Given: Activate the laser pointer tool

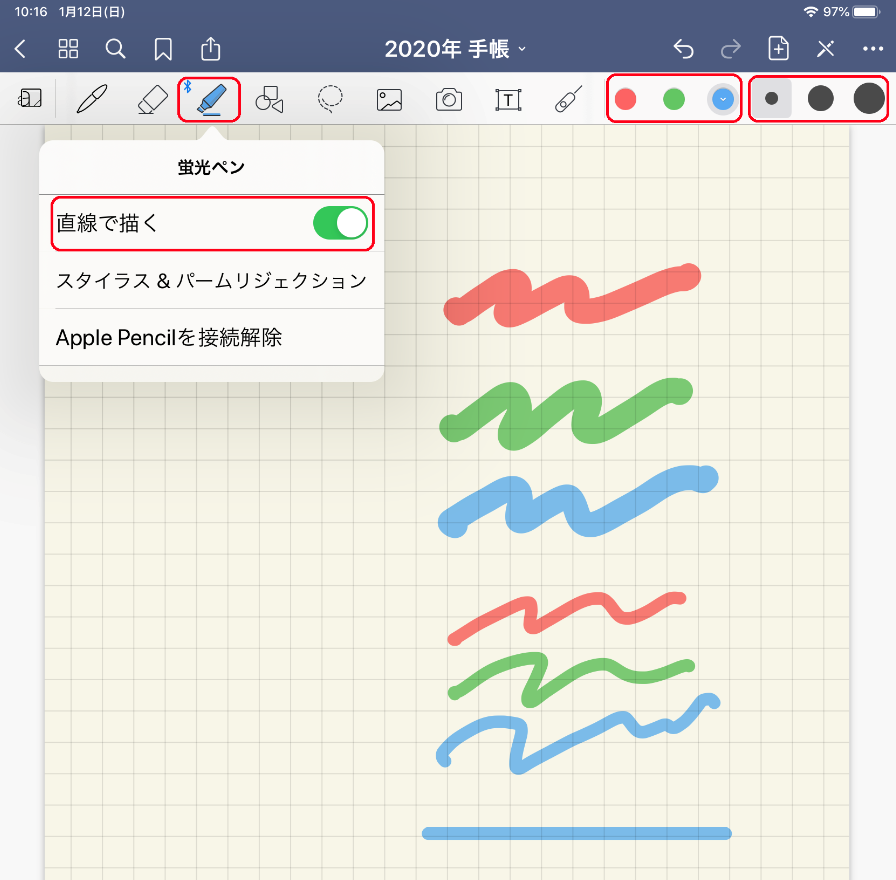Looking at the screenshot, I should [x=568, y=99].
